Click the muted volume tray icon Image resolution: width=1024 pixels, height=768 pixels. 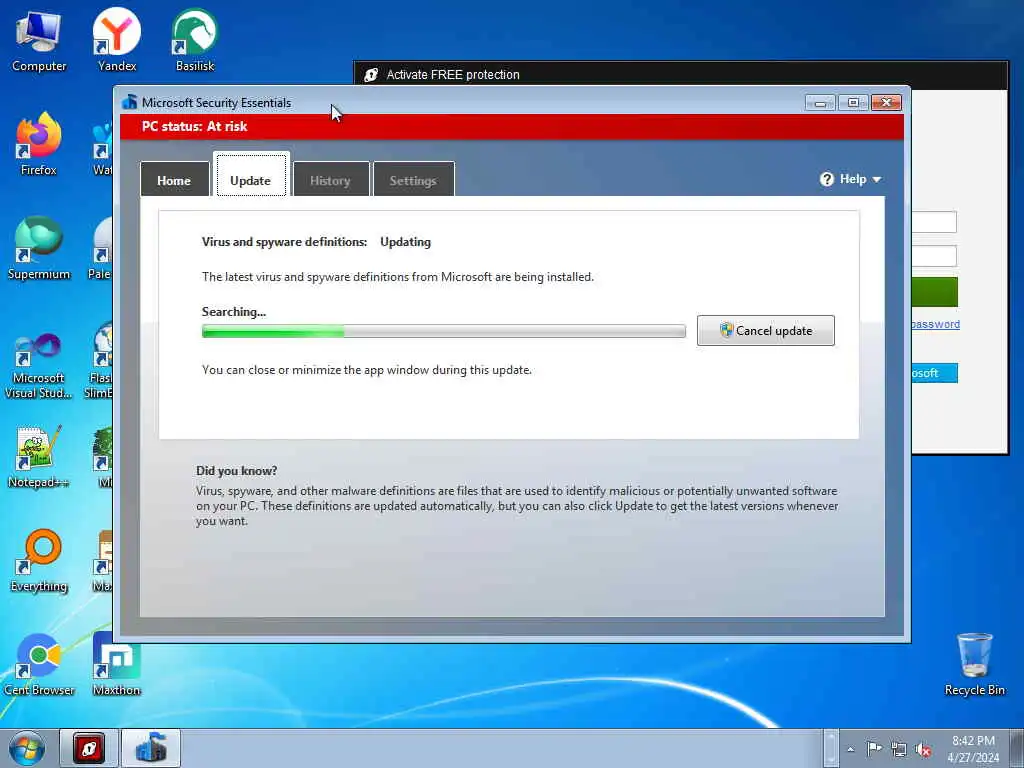(923, 749)
